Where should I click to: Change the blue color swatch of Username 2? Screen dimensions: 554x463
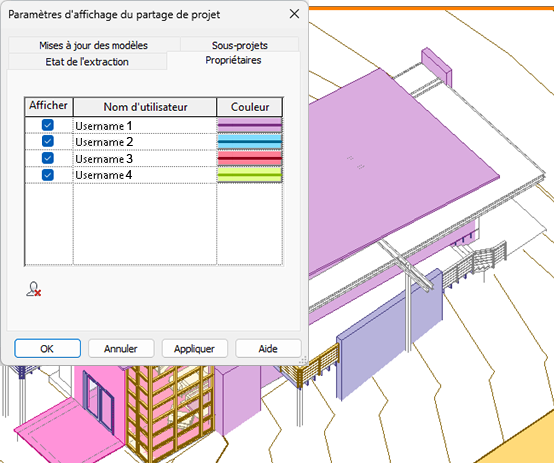coord(249,142)
